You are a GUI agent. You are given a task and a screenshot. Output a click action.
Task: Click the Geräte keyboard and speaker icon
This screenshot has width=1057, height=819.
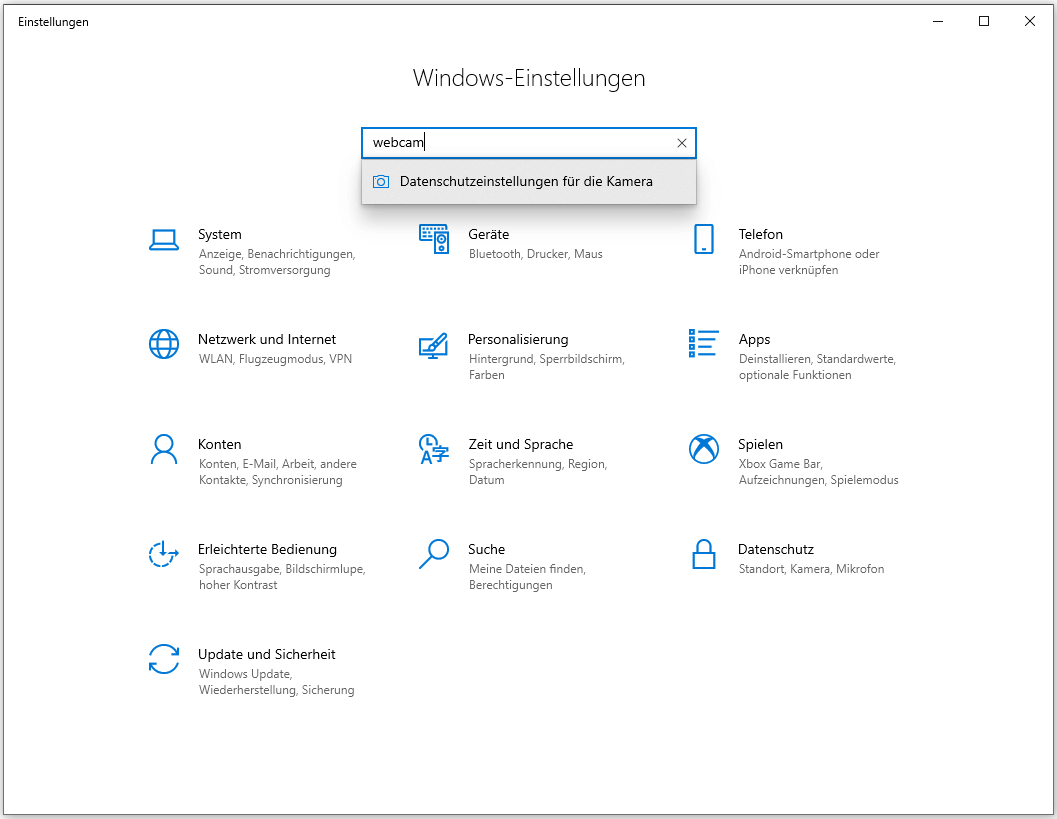[x=434, y=239]
